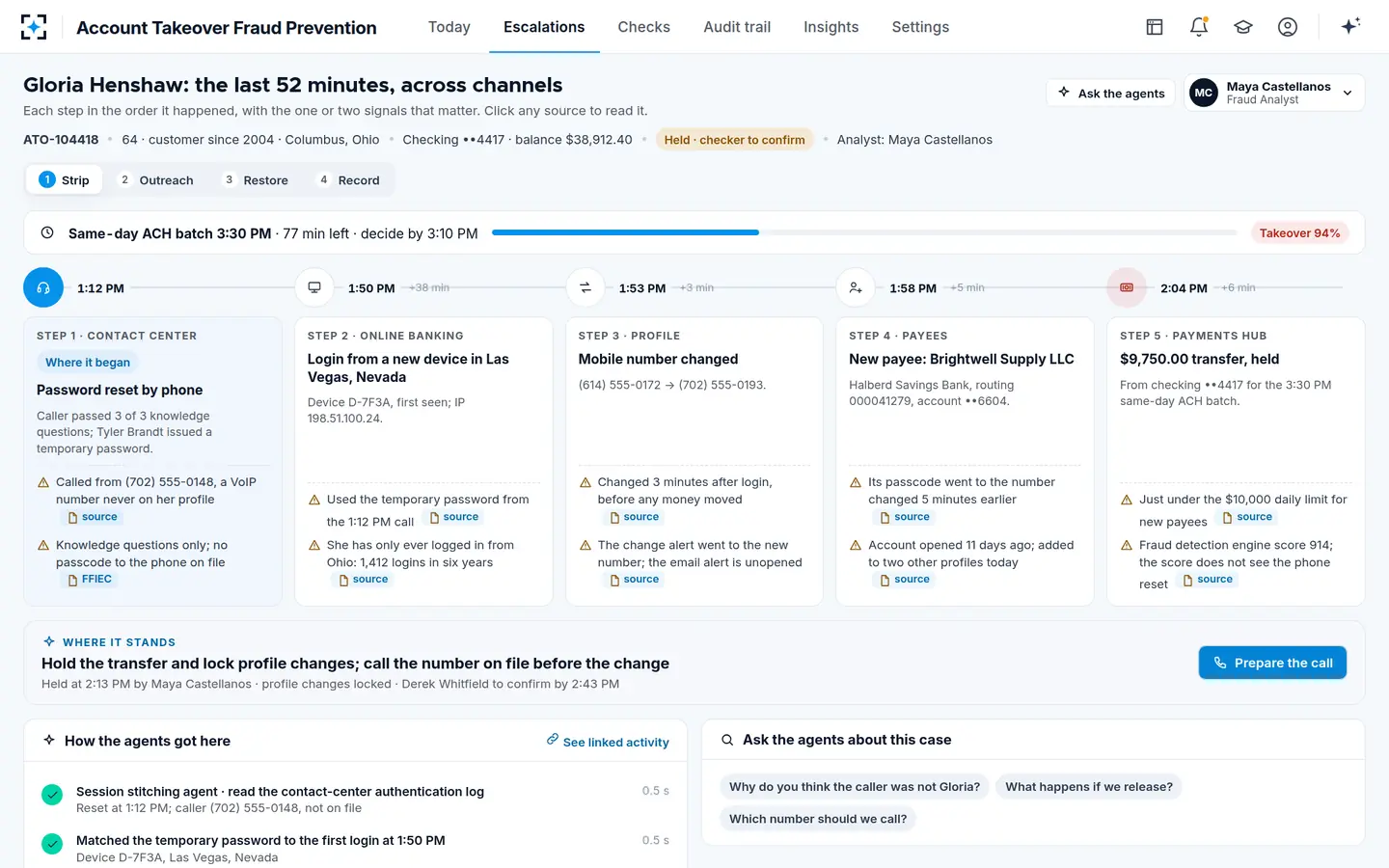
Task: Select the 1:58 PM add-payee icon
Action: (x=856, y=287)
